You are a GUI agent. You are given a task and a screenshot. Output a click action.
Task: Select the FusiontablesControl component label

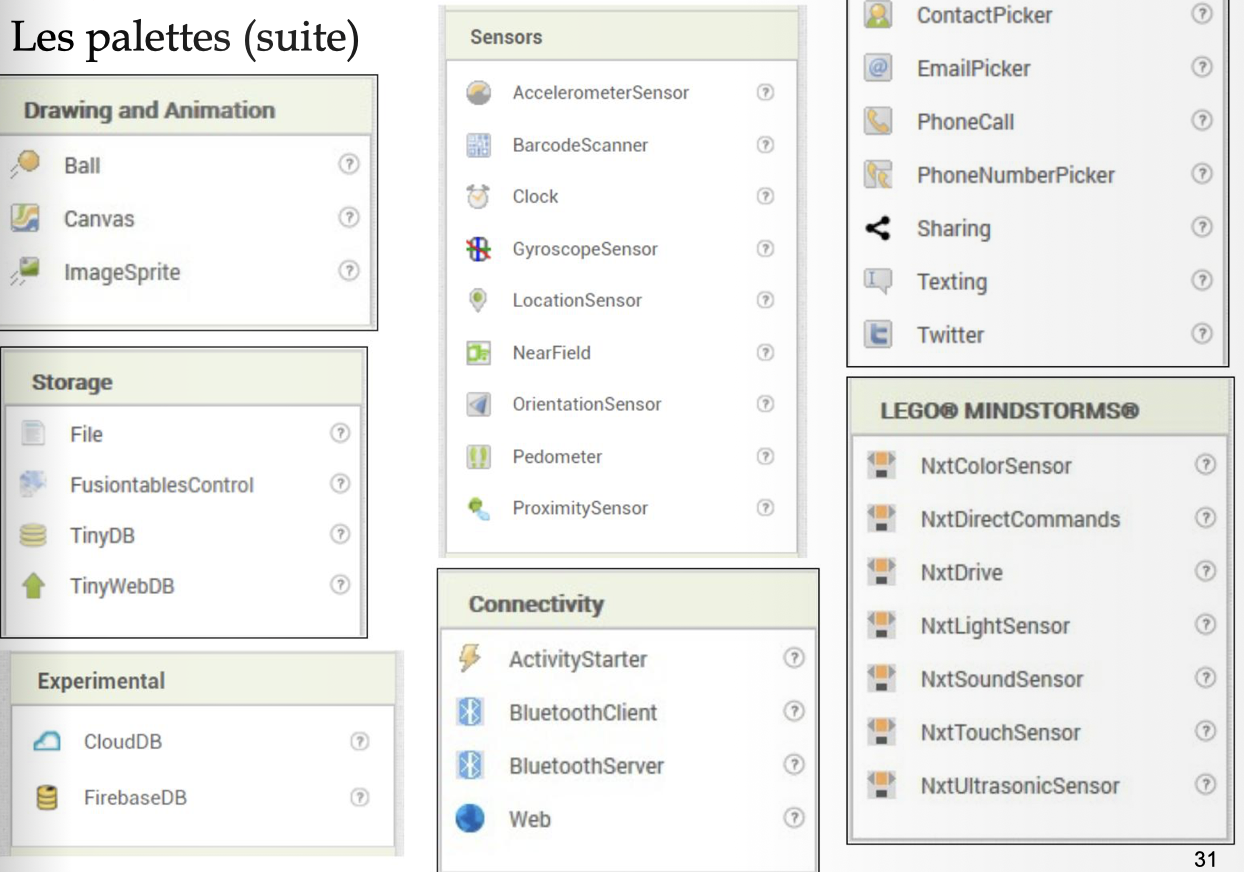pos(162,485)
